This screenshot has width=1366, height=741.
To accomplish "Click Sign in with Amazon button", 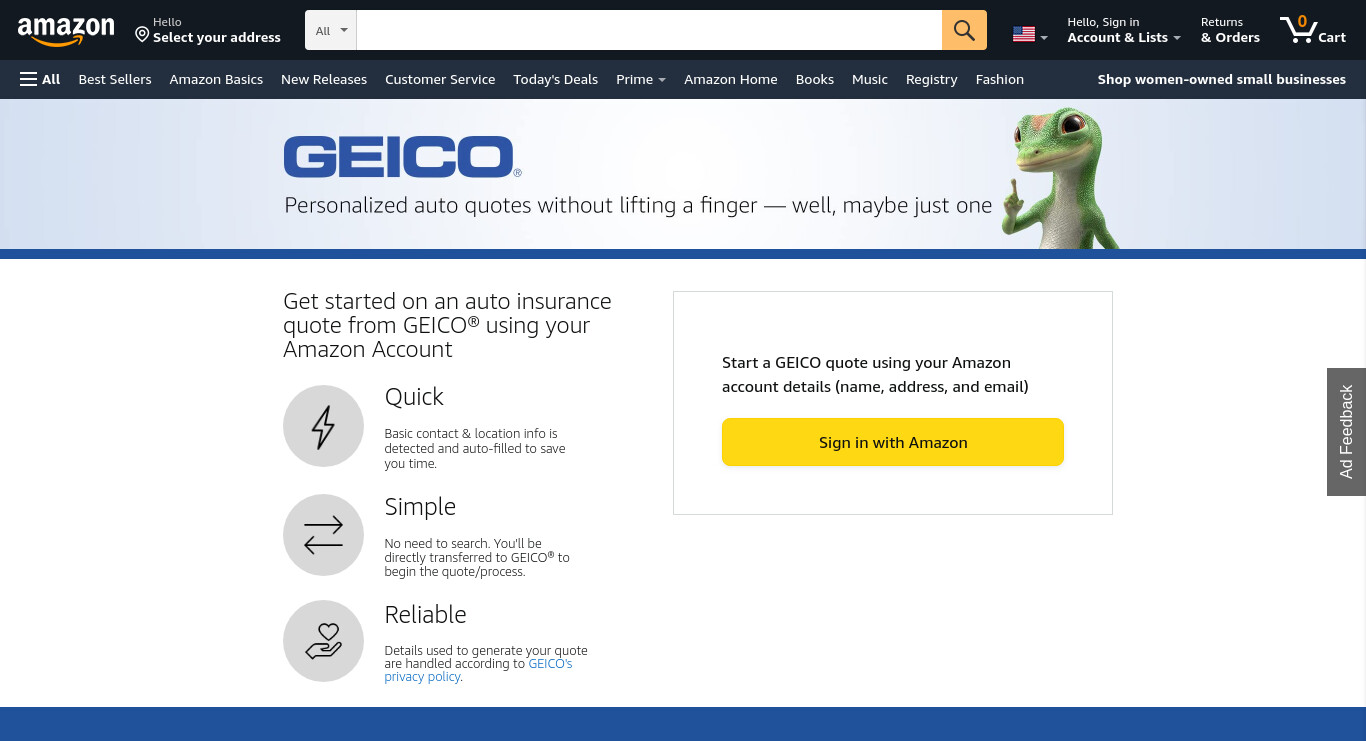I will (893, 442).
